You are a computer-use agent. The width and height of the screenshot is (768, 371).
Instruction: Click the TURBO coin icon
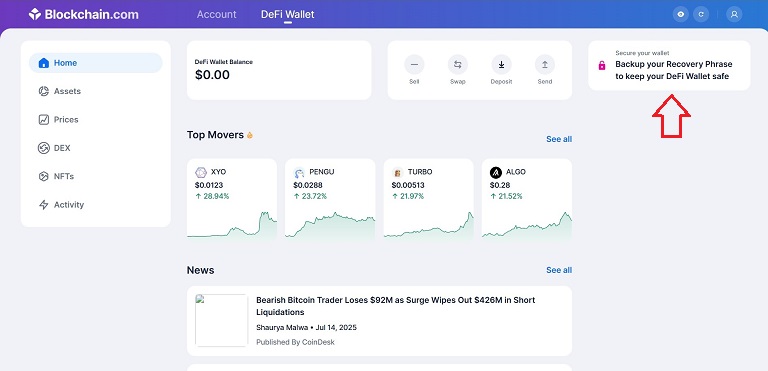click(398, 173)
